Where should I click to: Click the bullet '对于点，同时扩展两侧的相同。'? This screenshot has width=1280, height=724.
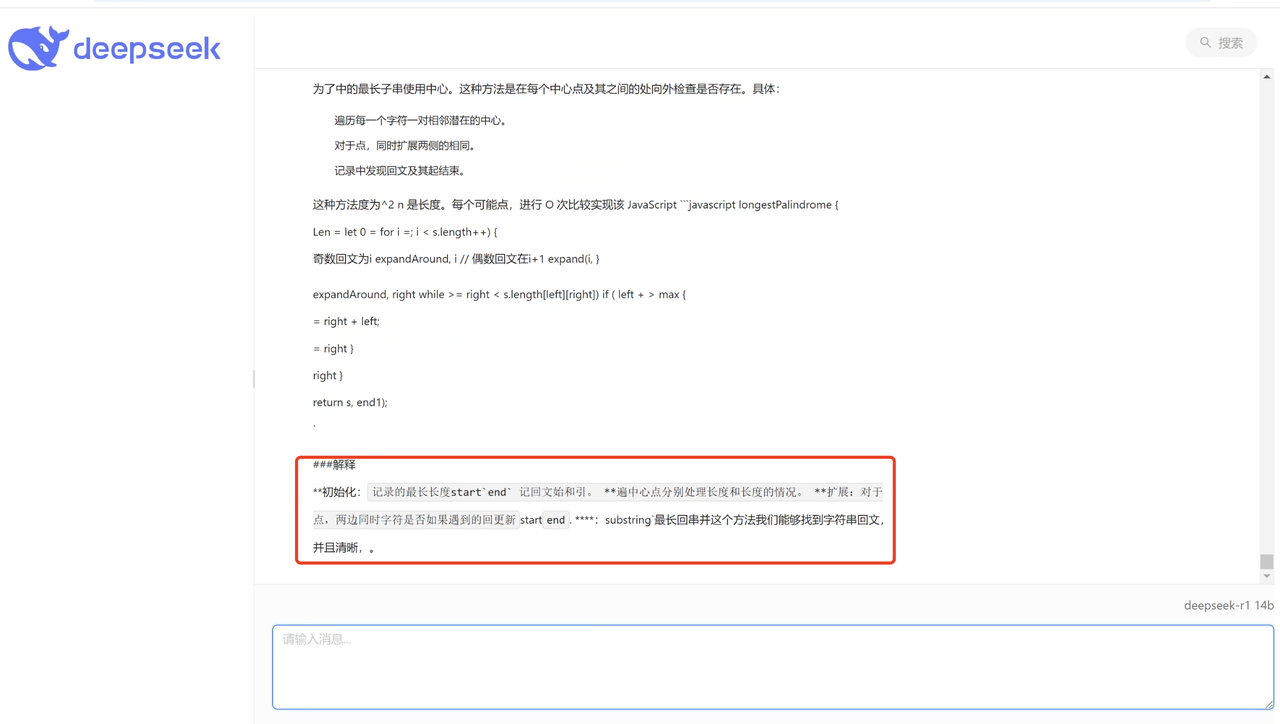point(406,145)
